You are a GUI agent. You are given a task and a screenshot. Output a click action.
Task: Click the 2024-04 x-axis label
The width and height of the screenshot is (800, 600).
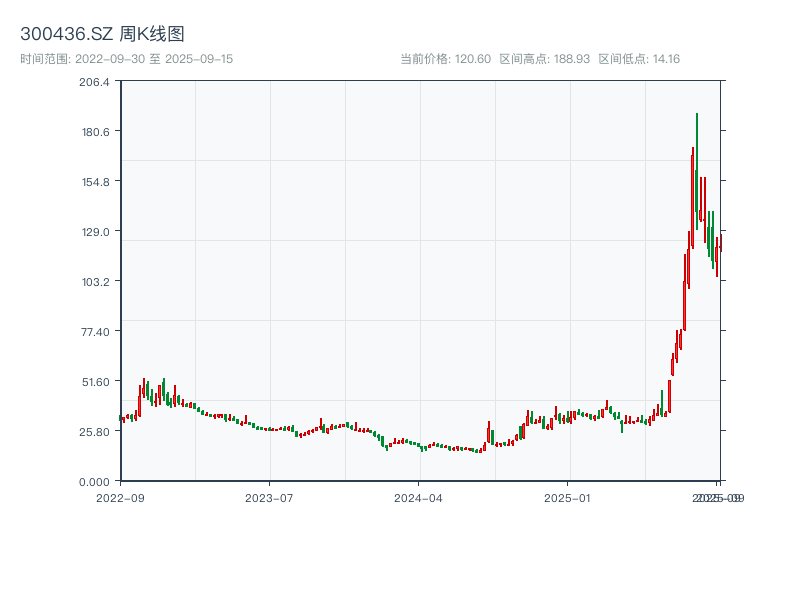point(418,498)
